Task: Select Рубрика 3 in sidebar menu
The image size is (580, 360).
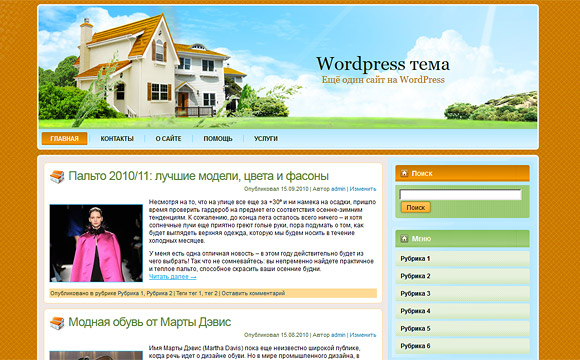Action: (462, 293)
